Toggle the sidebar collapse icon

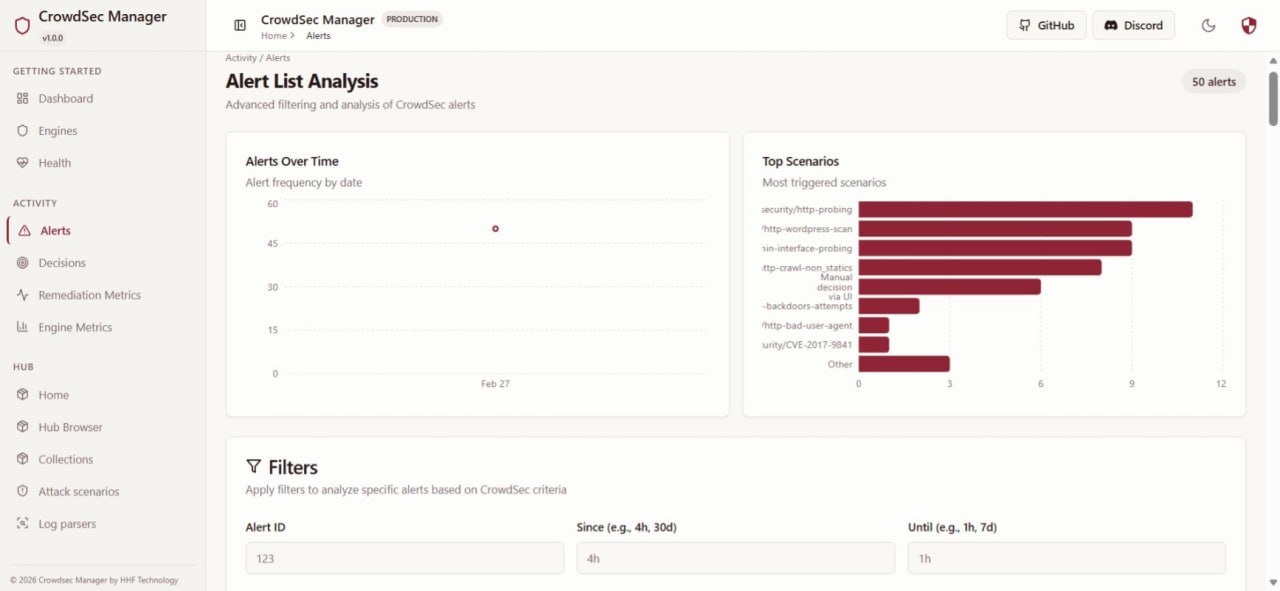click(240, 25)
